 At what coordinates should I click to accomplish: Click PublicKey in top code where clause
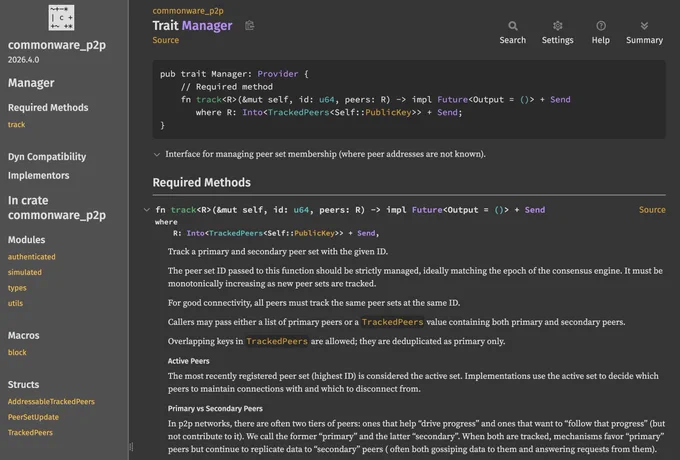tap(388, 112)
